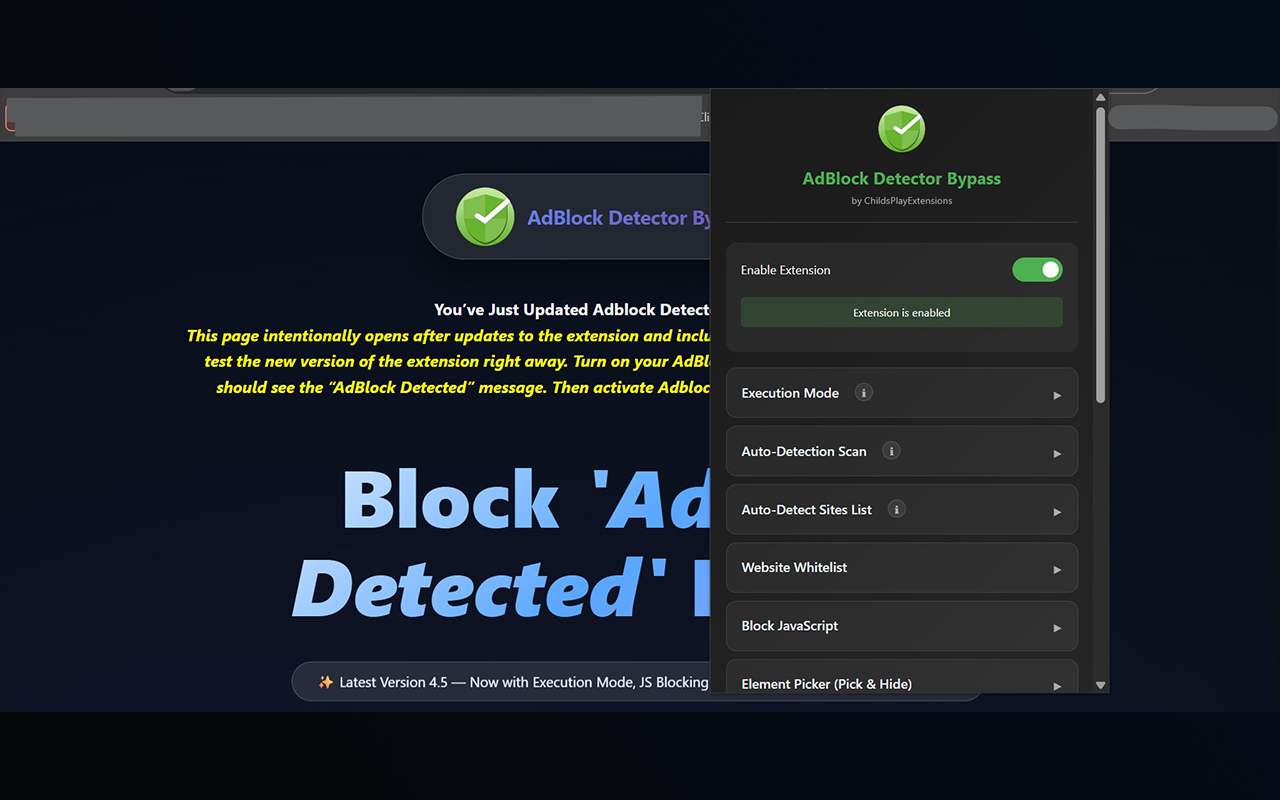Click the 'Extension is enabled' status bar
The width and height of the screenshot is (1280, 800).
[x=901, y=312]
